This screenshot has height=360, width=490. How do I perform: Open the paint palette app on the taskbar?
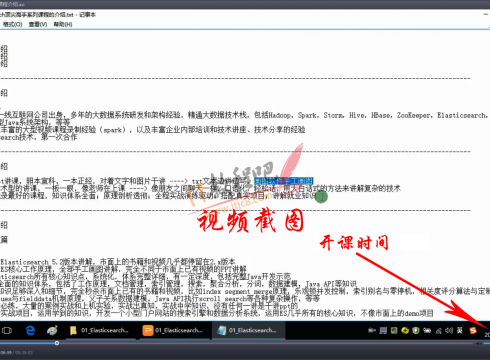[52, 330]
